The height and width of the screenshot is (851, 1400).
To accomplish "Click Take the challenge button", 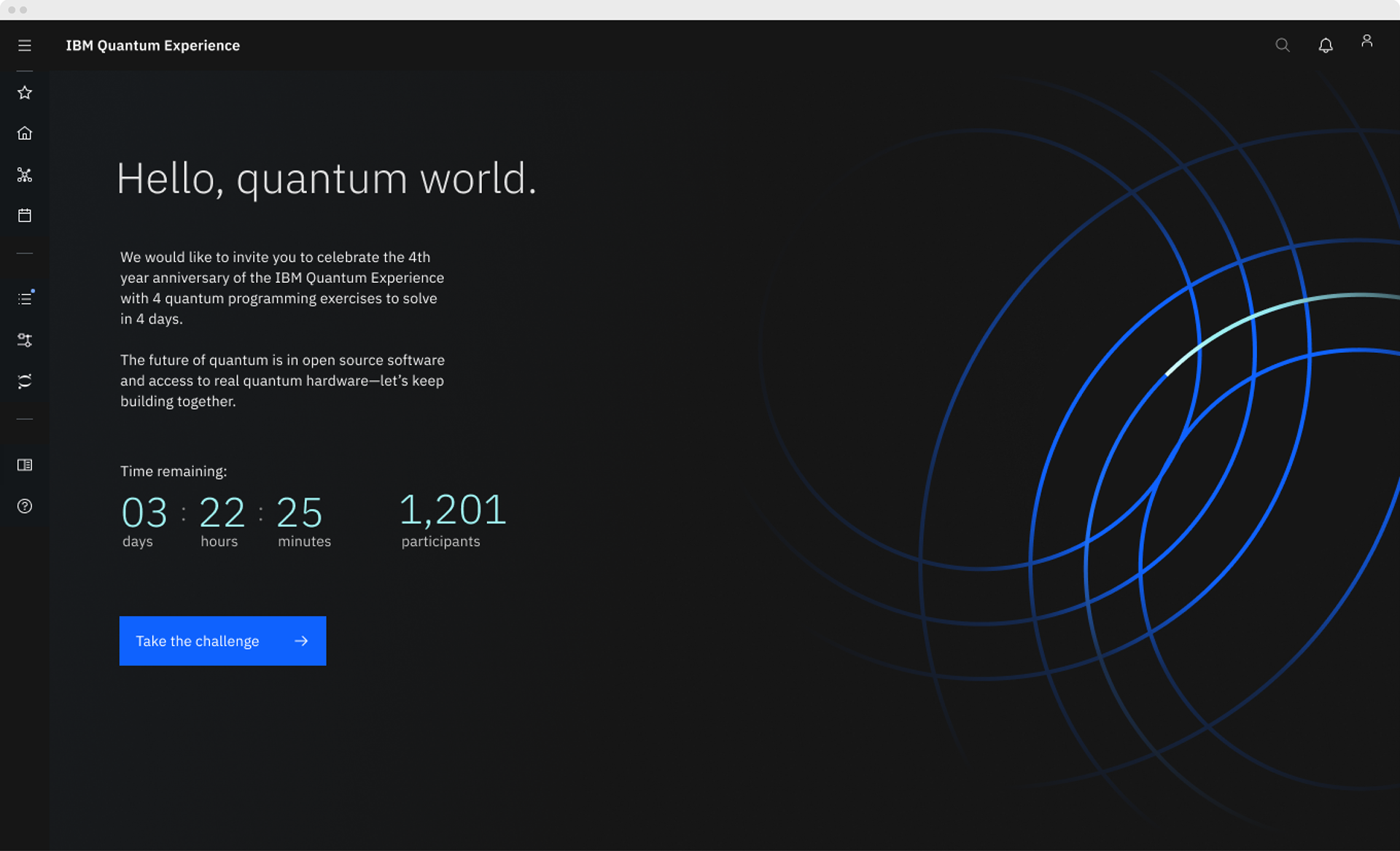I will [x=222, y=641].
